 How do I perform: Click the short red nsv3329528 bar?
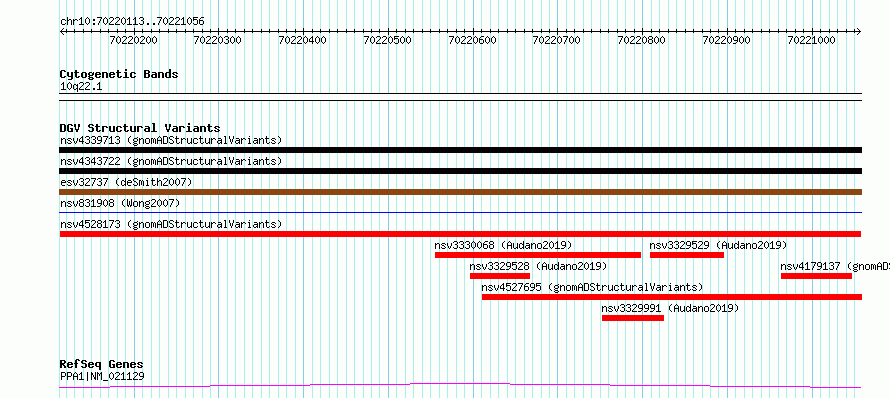[x=500, y=276]
